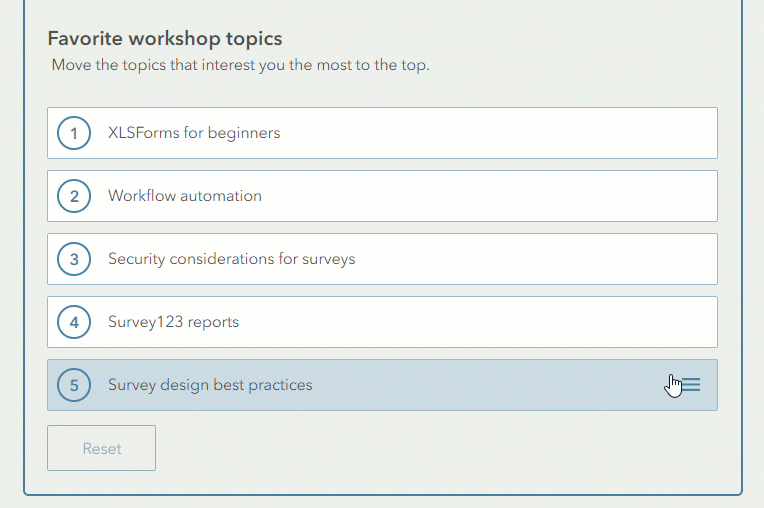Pick the 'Security considerations for surveys' label
The image size is (764, 508).
pyautogui.click(x=231, y=259)
